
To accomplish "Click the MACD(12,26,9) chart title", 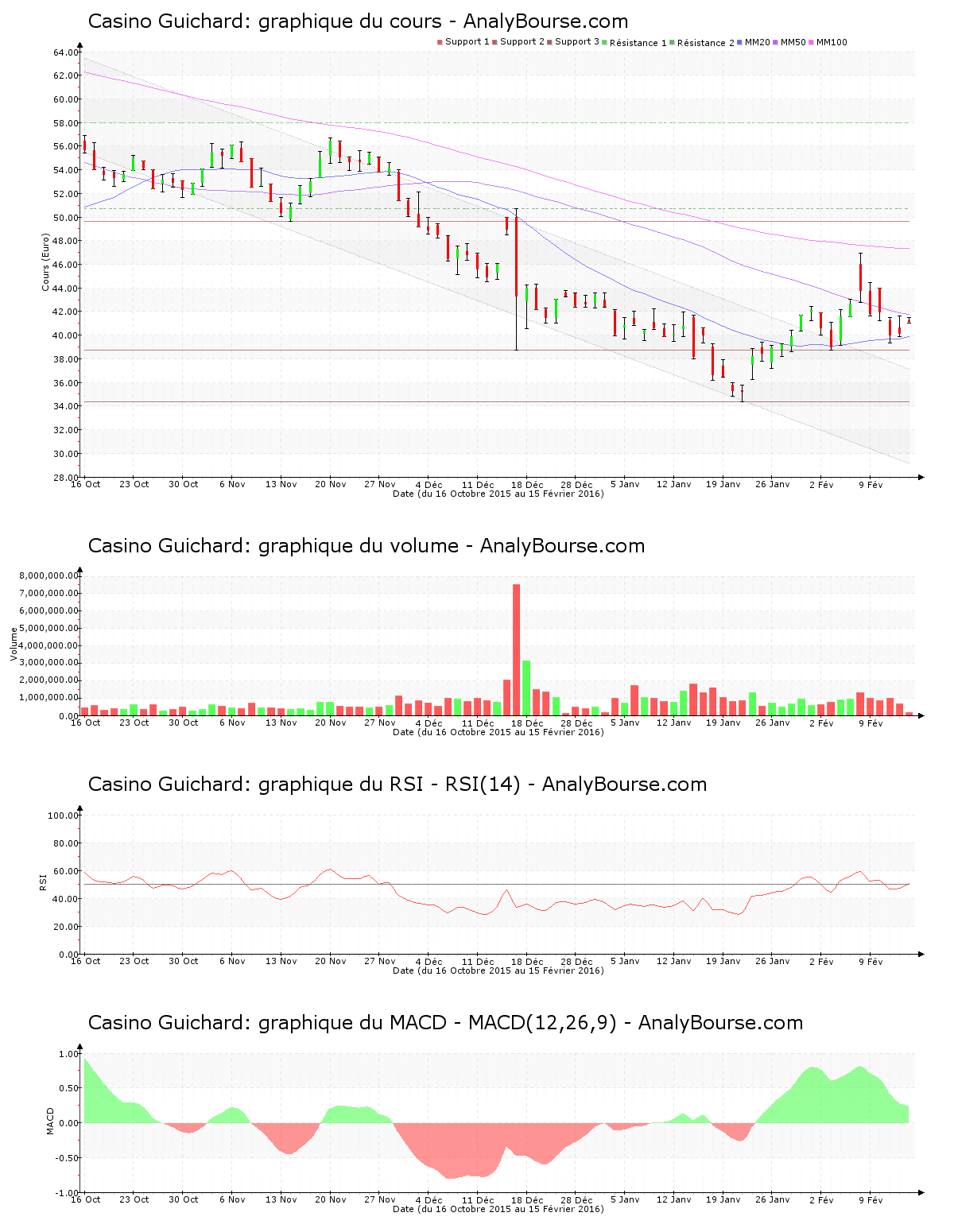I will point(445,1023).
